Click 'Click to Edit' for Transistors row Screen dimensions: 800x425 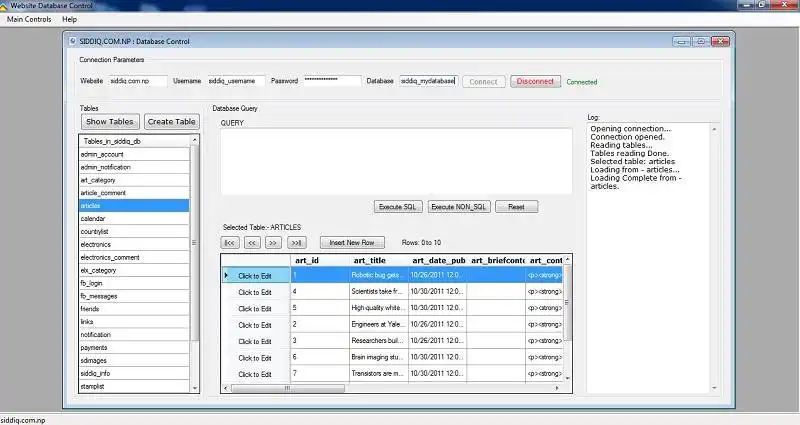(255, 374)
